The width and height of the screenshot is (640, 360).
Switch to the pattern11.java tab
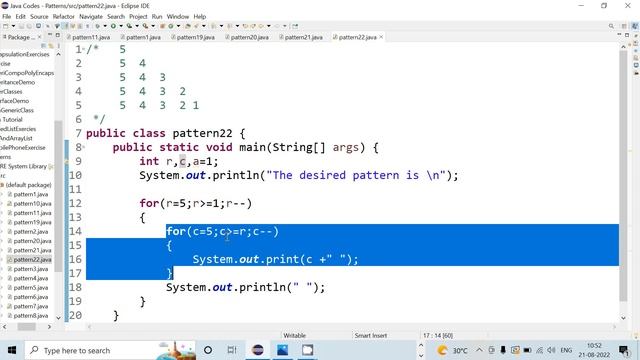pos(88,37)
